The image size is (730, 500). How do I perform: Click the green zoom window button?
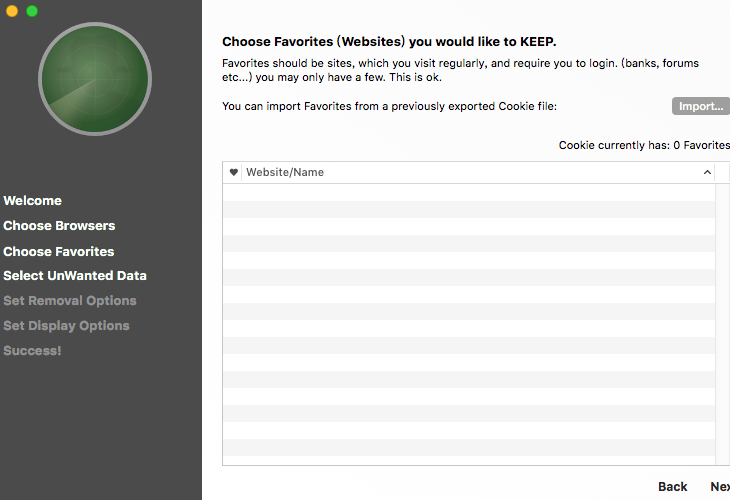pos(32,11)
